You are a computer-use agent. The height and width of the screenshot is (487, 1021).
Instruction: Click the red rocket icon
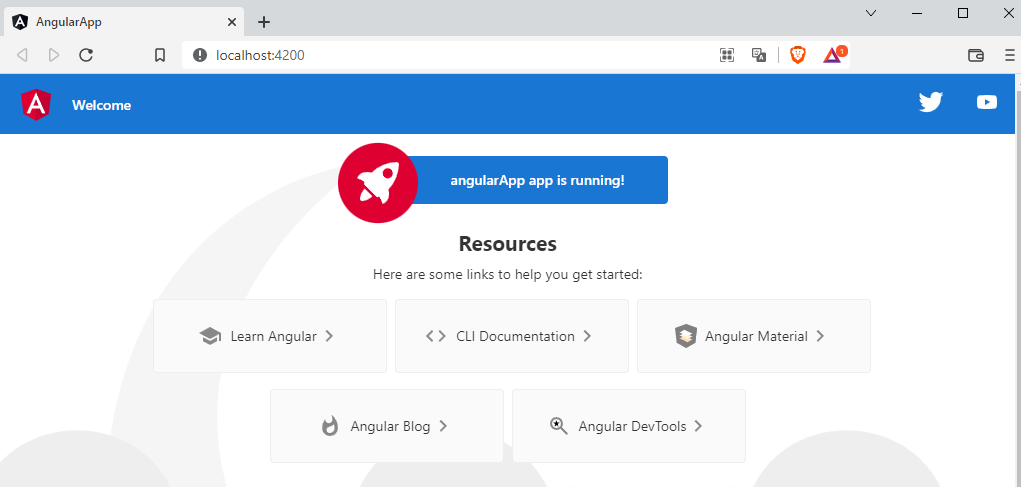(x=377, y=183)
